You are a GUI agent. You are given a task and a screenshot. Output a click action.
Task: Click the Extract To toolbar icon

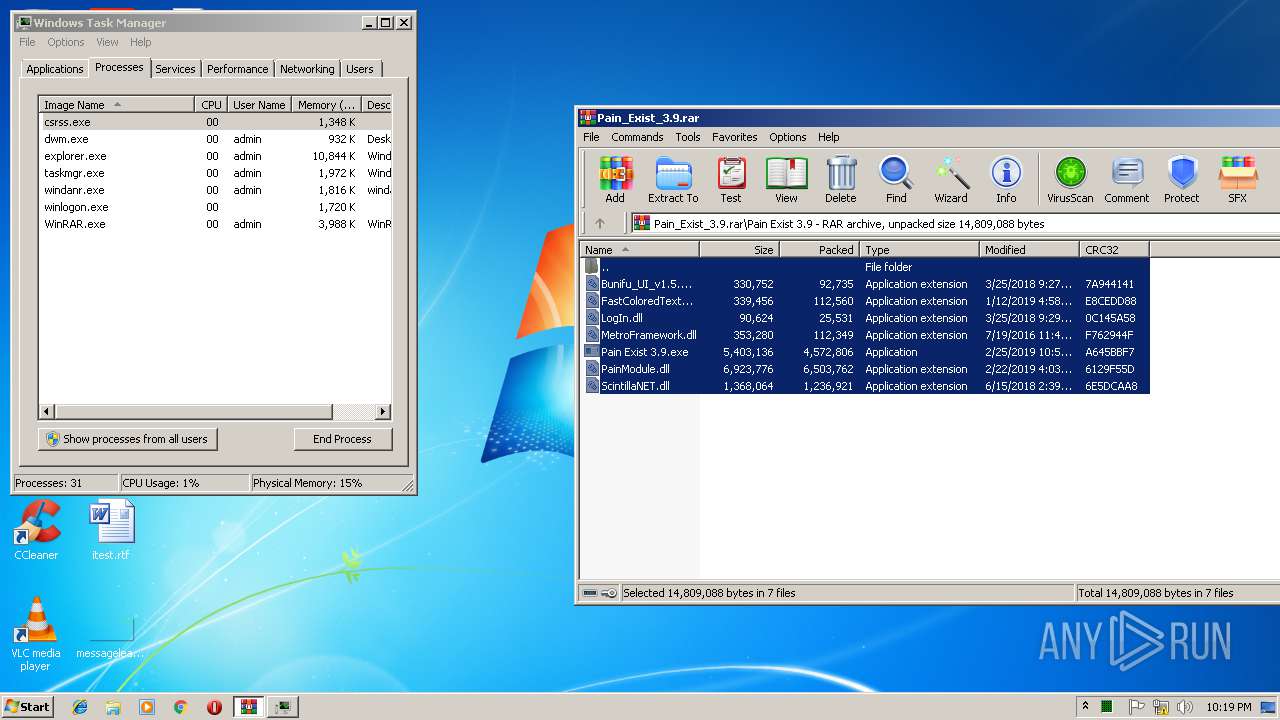673,179
